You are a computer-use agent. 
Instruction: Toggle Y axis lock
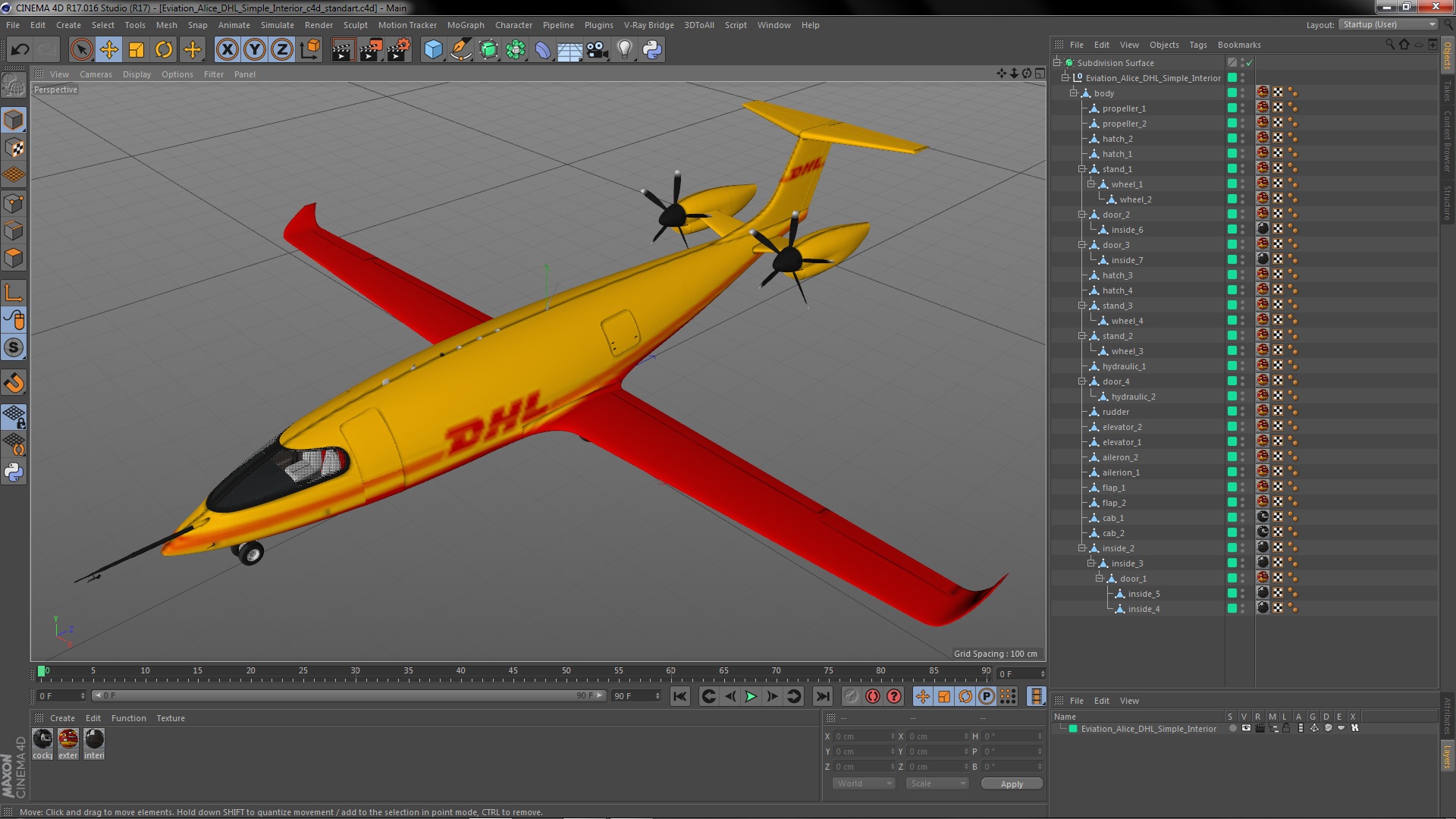[255, 50]
